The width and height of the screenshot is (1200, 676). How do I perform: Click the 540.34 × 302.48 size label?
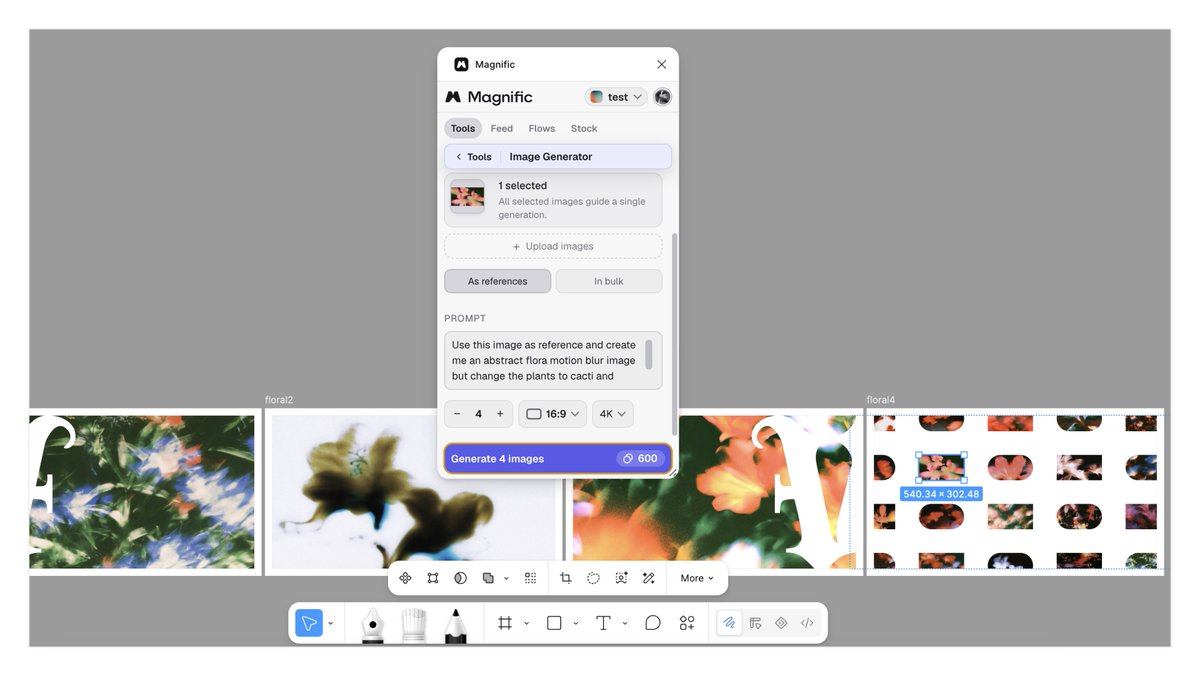tap(941, 494)
